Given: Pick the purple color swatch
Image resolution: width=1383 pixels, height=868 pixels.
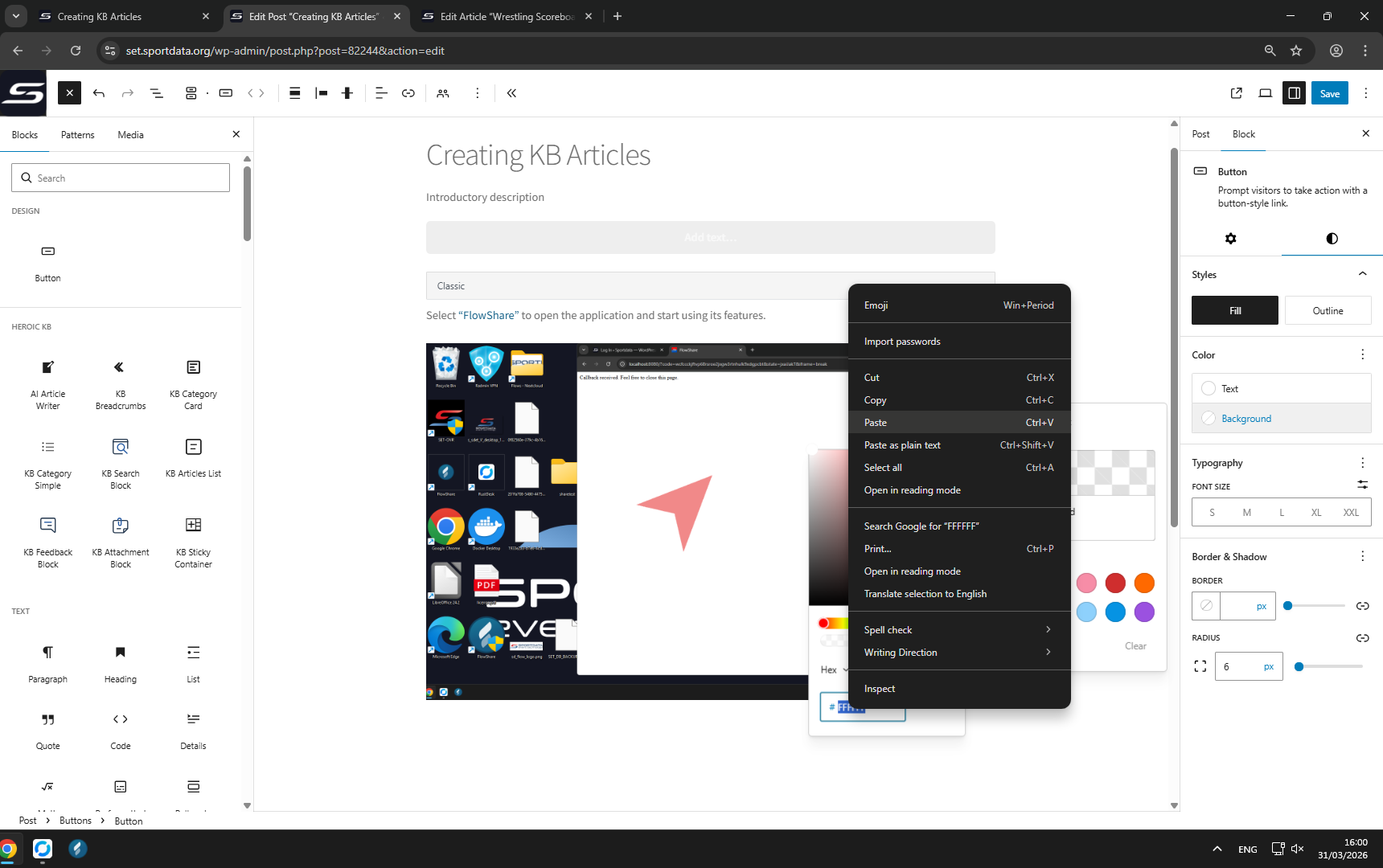Looking at the screenshot, I should 1144,612.
